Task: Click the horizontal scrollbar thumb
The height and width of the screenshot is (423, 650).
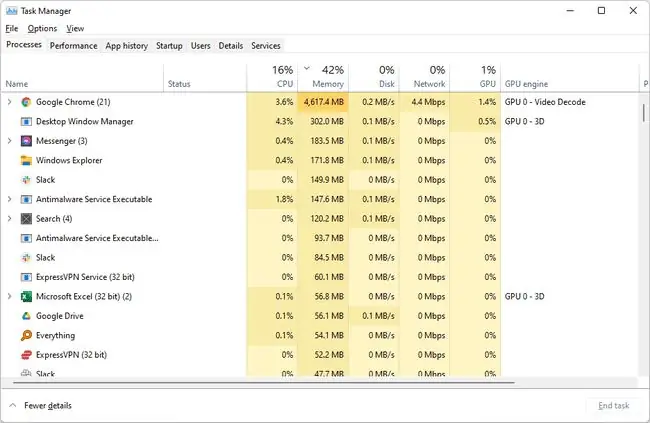Action: [x=264, y=382]
